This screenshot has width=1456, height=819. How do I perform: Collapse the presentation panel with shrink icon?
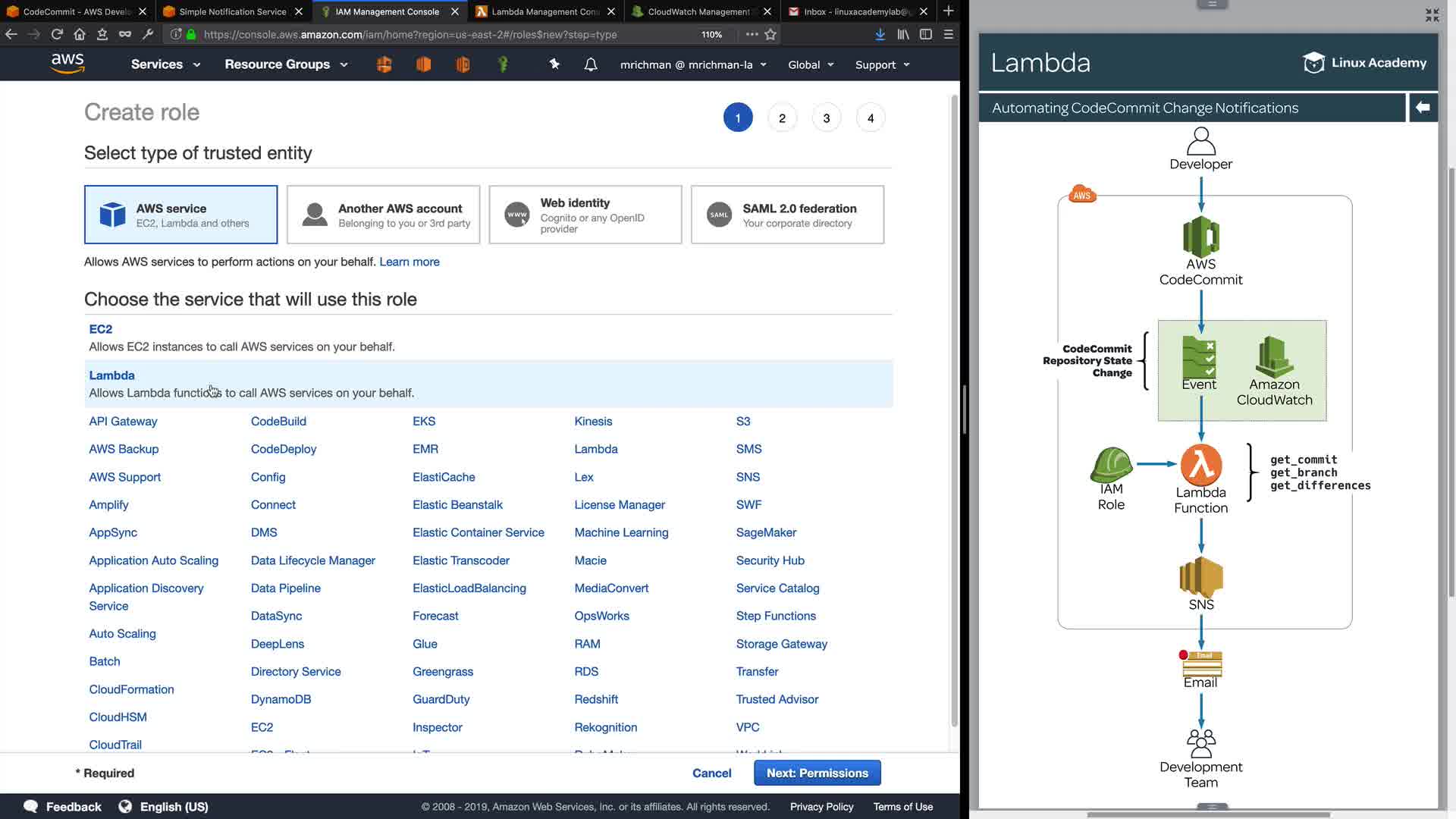pyautogui.click(x=1432, y=15)
